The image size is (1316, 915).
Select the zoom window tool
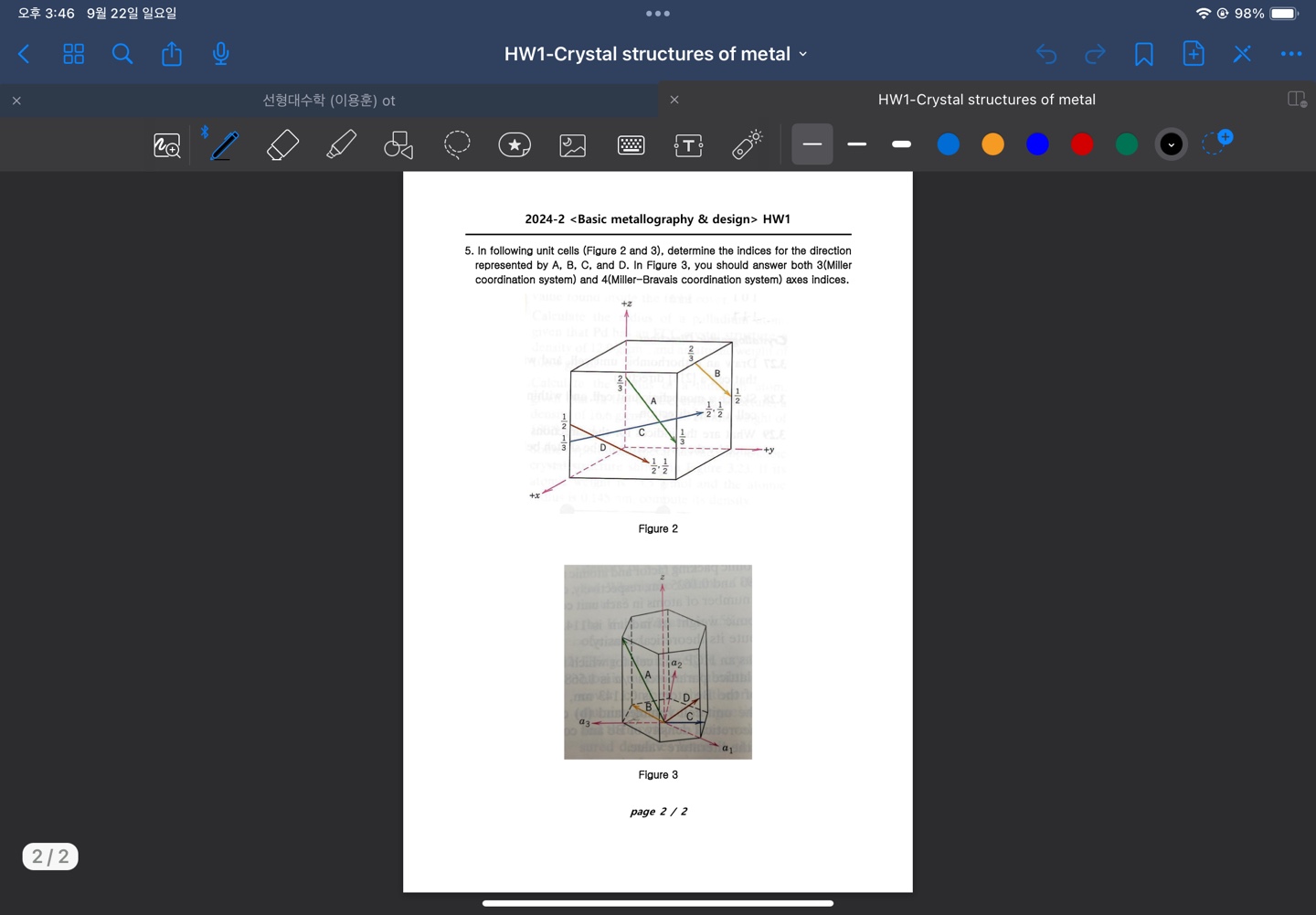[167, 145]
